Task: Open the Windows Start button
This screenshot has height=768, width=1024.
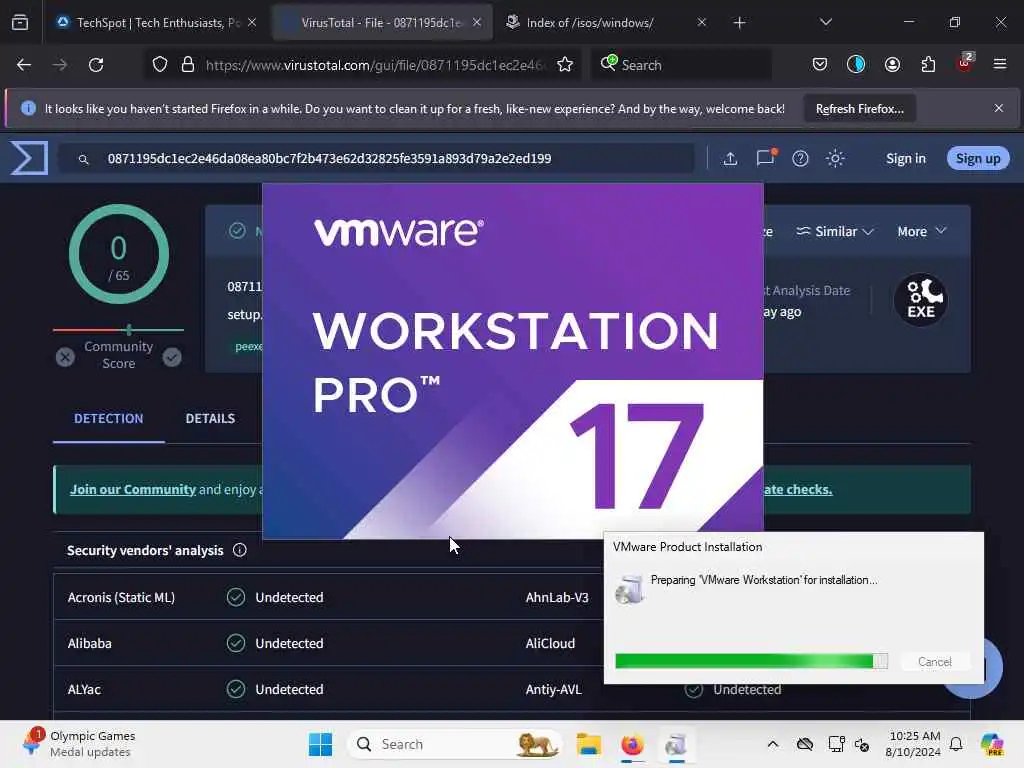Action: [320, 744]
